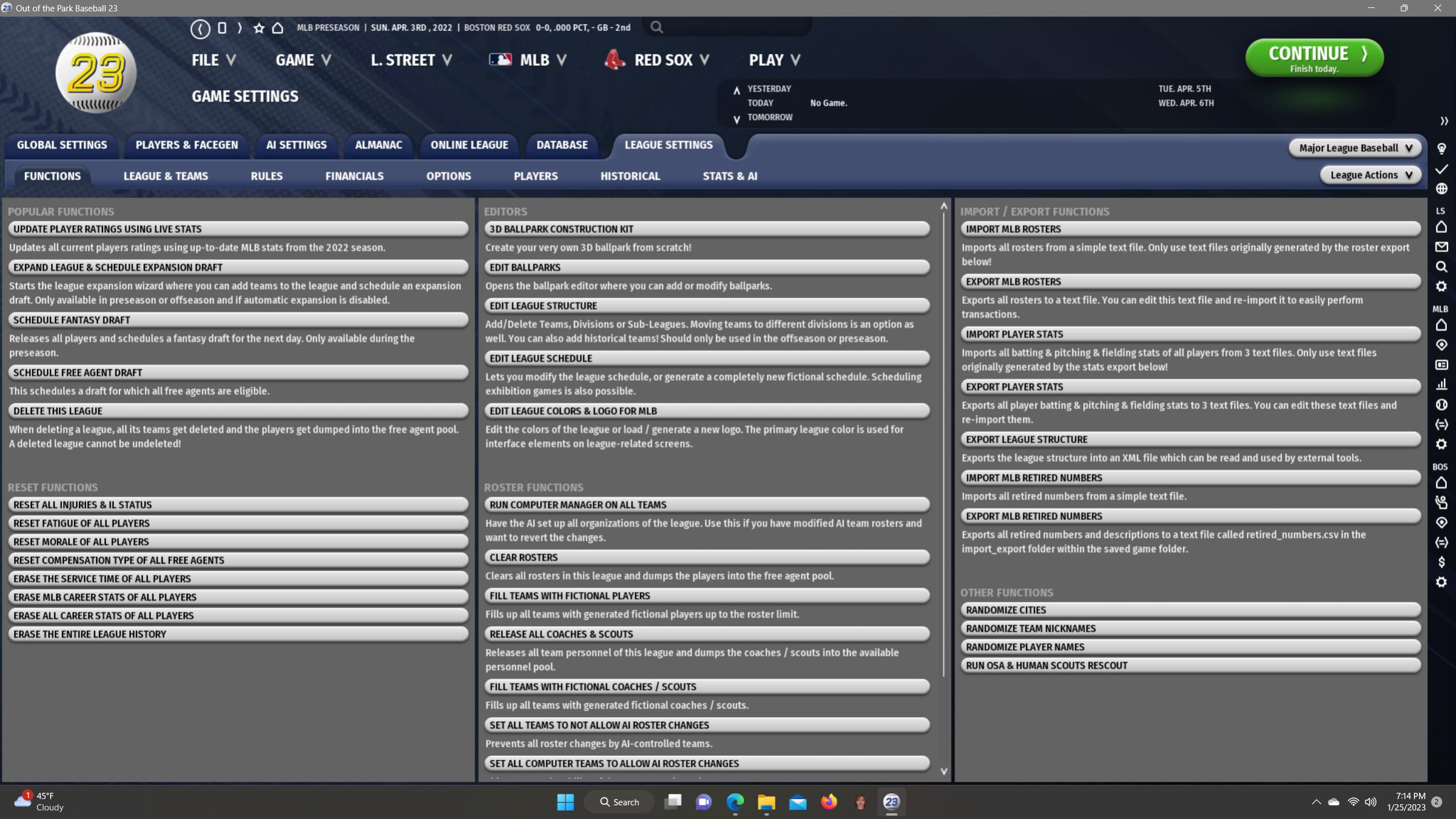Click UPDATE PLAYER RATINGS USING LIVE STATS
This screenshot has height=819, width=1456.
pyautogui.click(x=238, y=229)
